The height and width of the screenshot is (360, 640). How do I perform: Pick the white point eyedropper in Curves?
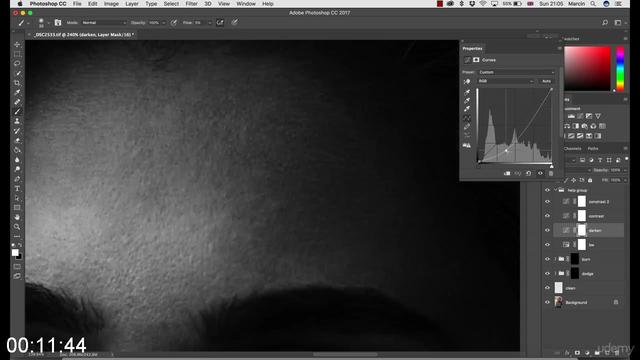click(x=467, y=109)
